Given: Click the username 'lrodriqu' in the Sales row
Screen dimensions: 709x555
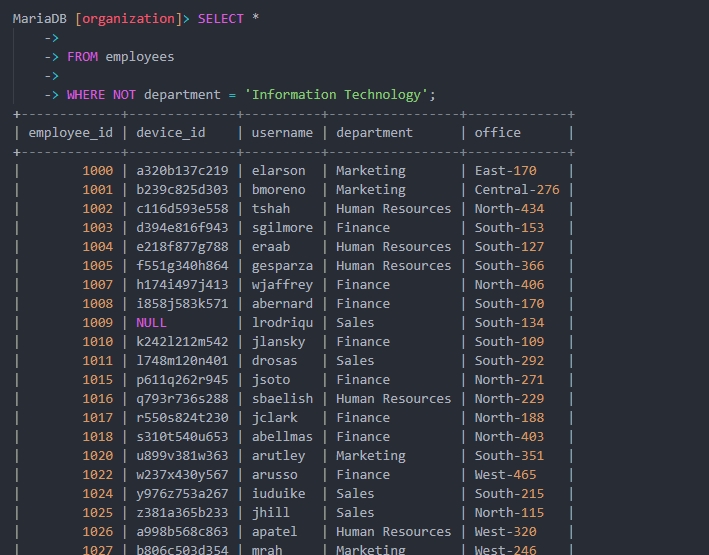Looking at the screenshot, I should click(x=282, y=323).
